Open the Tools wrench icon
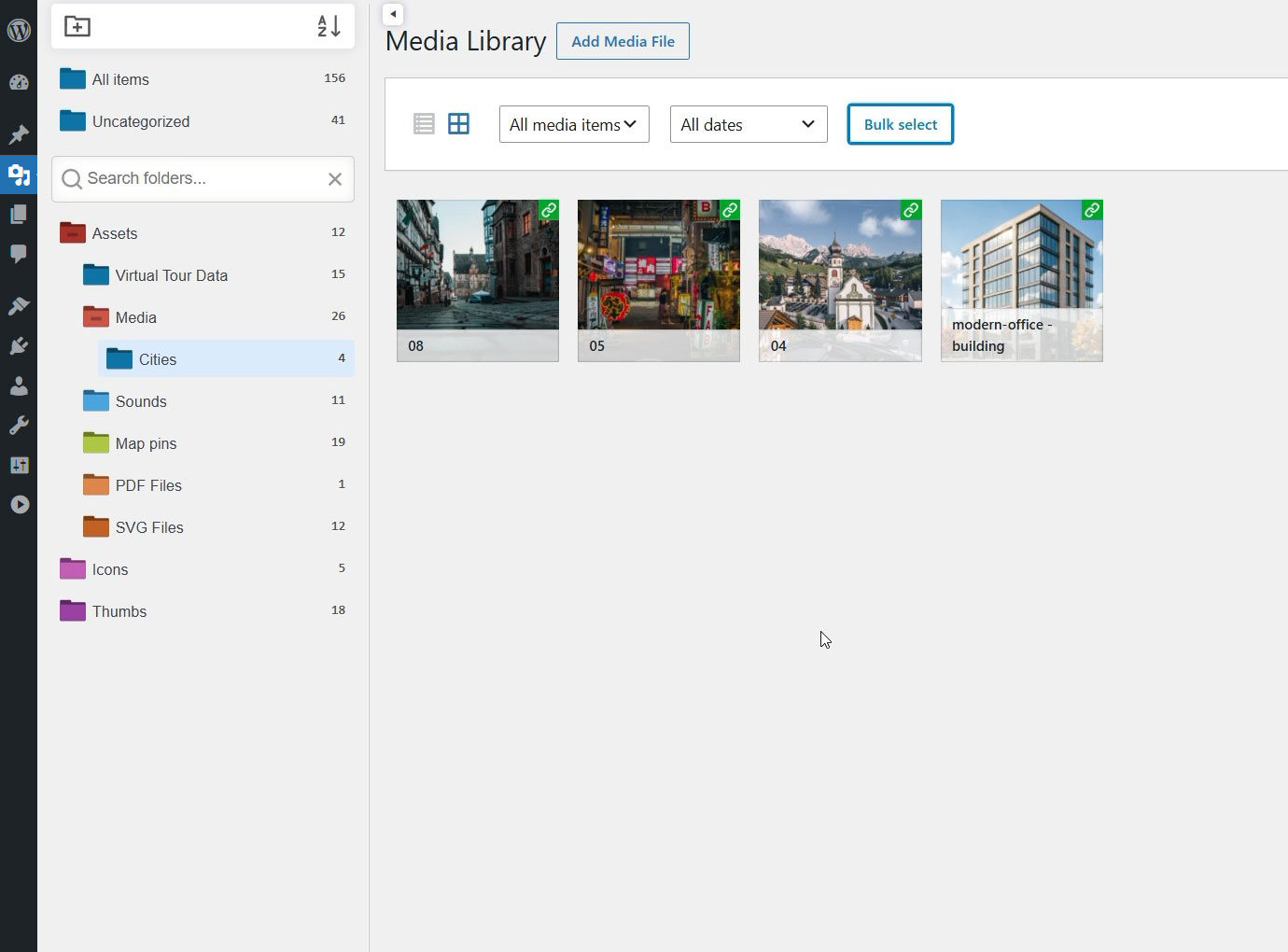1288x952 pixels. [19, 426]
